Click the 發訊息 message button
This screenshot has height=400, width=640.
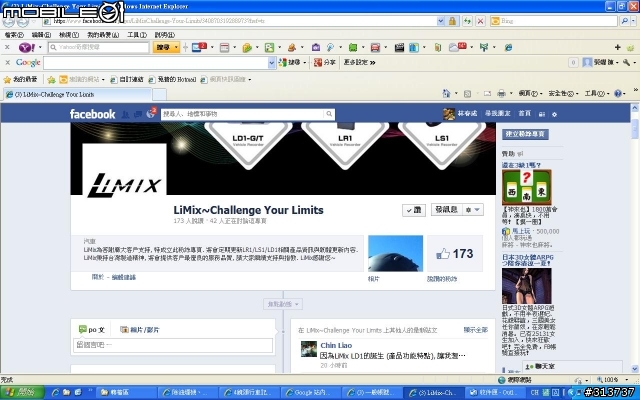pyautogui.click(x=447, y=210)
